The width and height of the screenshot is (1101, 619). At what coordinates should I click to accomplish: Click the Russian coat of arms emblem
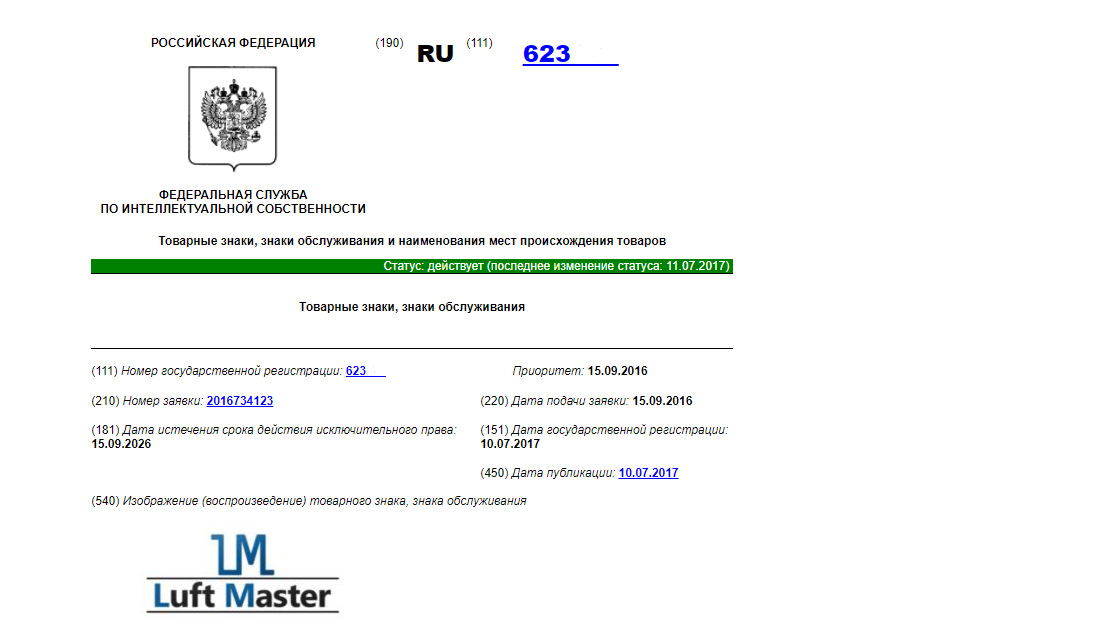pyautogui.click(x=232, y=118)
